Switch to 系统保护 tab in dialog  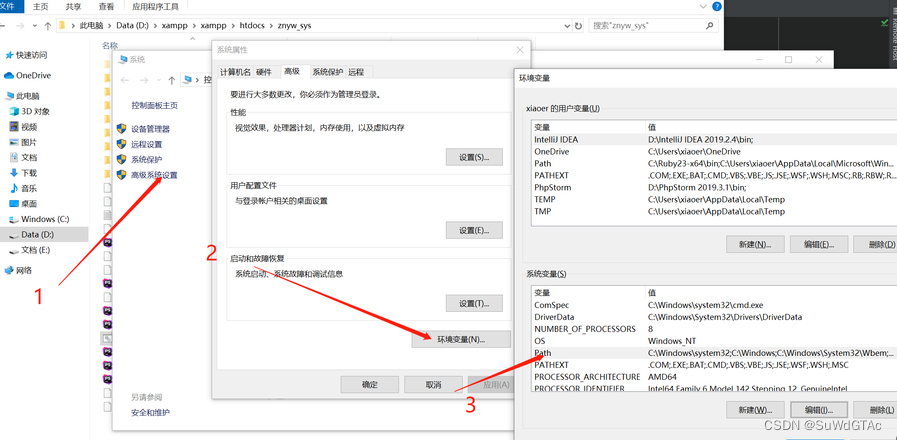tap(328, 72)
